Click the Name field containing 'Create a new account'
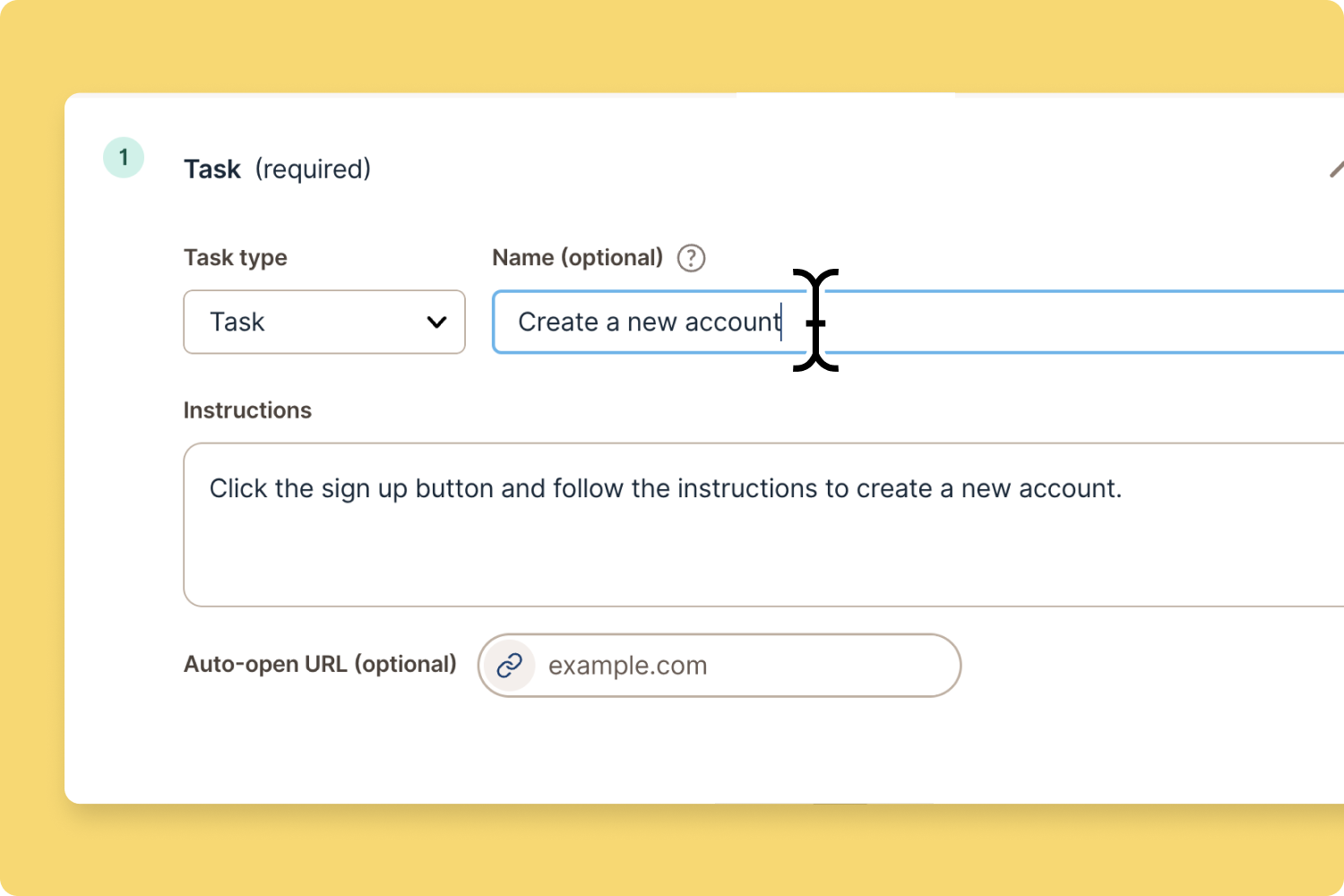The width and height of the screenshot is (1344, 896). click(x=918, y=322)
